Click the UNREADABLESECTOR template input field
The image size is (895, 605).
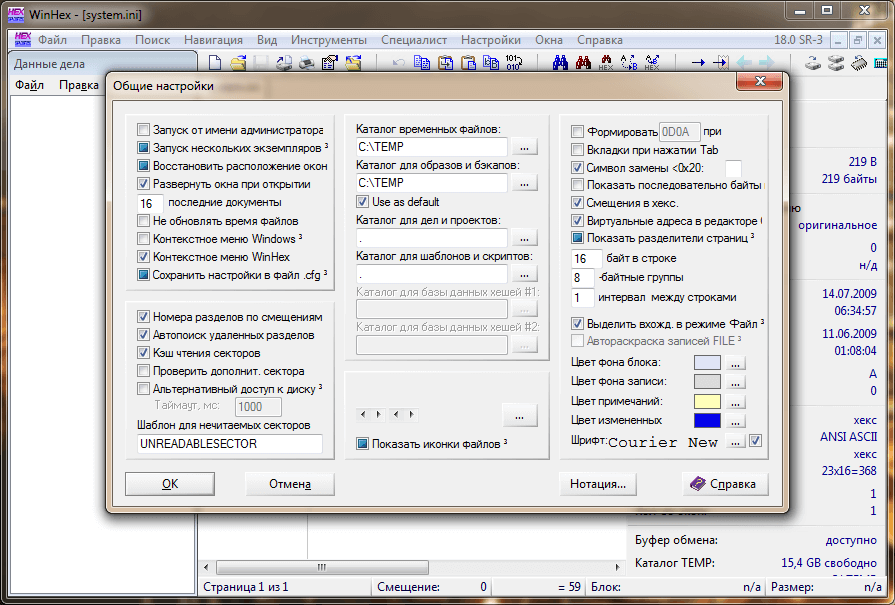point(229,443)
